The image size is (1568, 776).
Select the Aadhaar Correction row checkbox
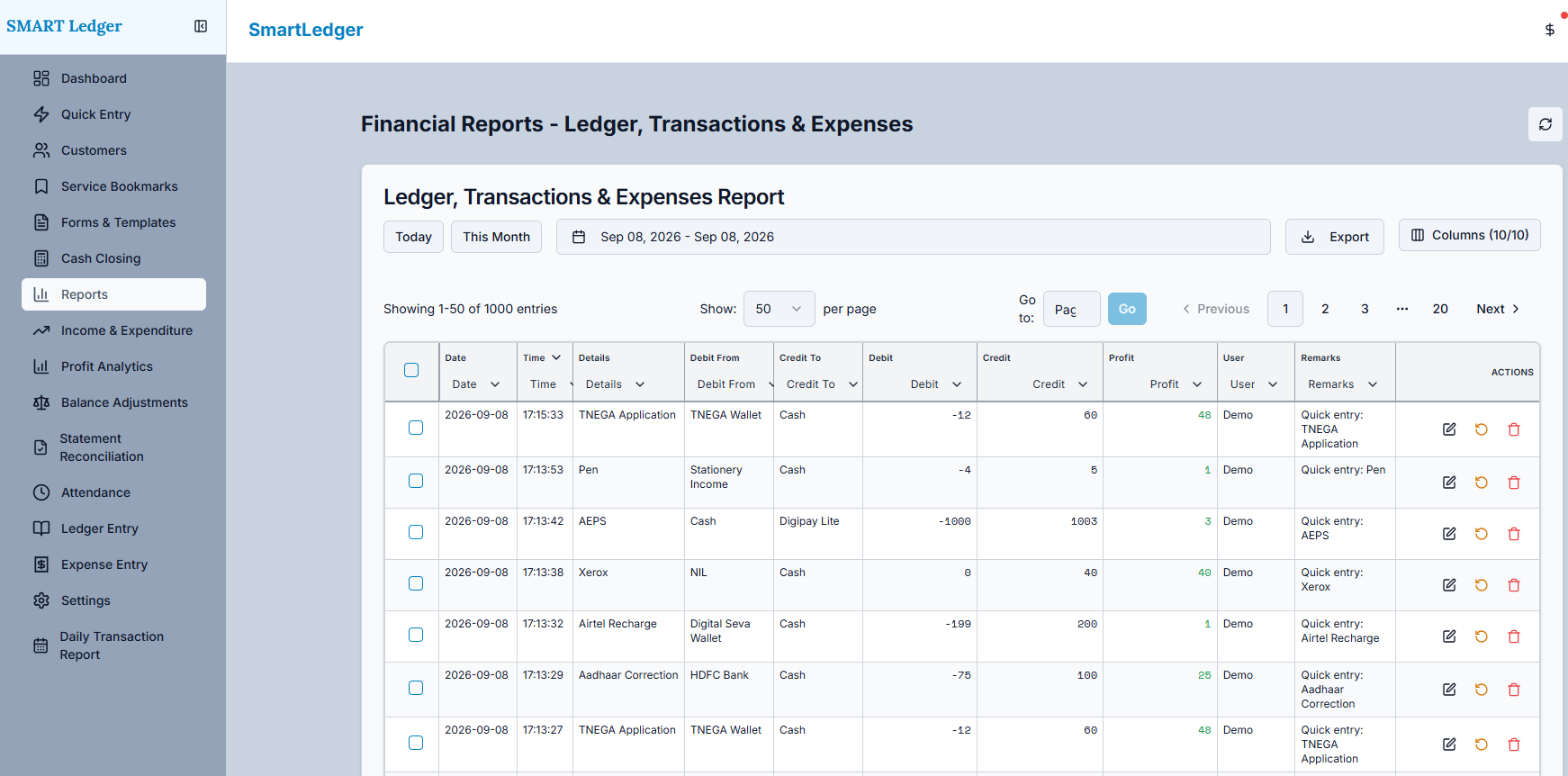click(416, 688)
